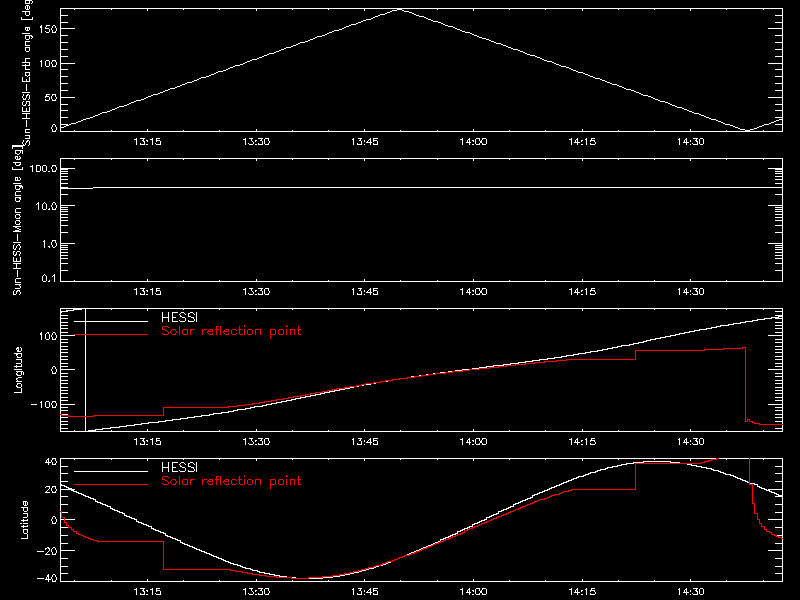Select Solar reflection point label in Longitude plot
This screenshot has height=600, width=800.
click(231, 331)
